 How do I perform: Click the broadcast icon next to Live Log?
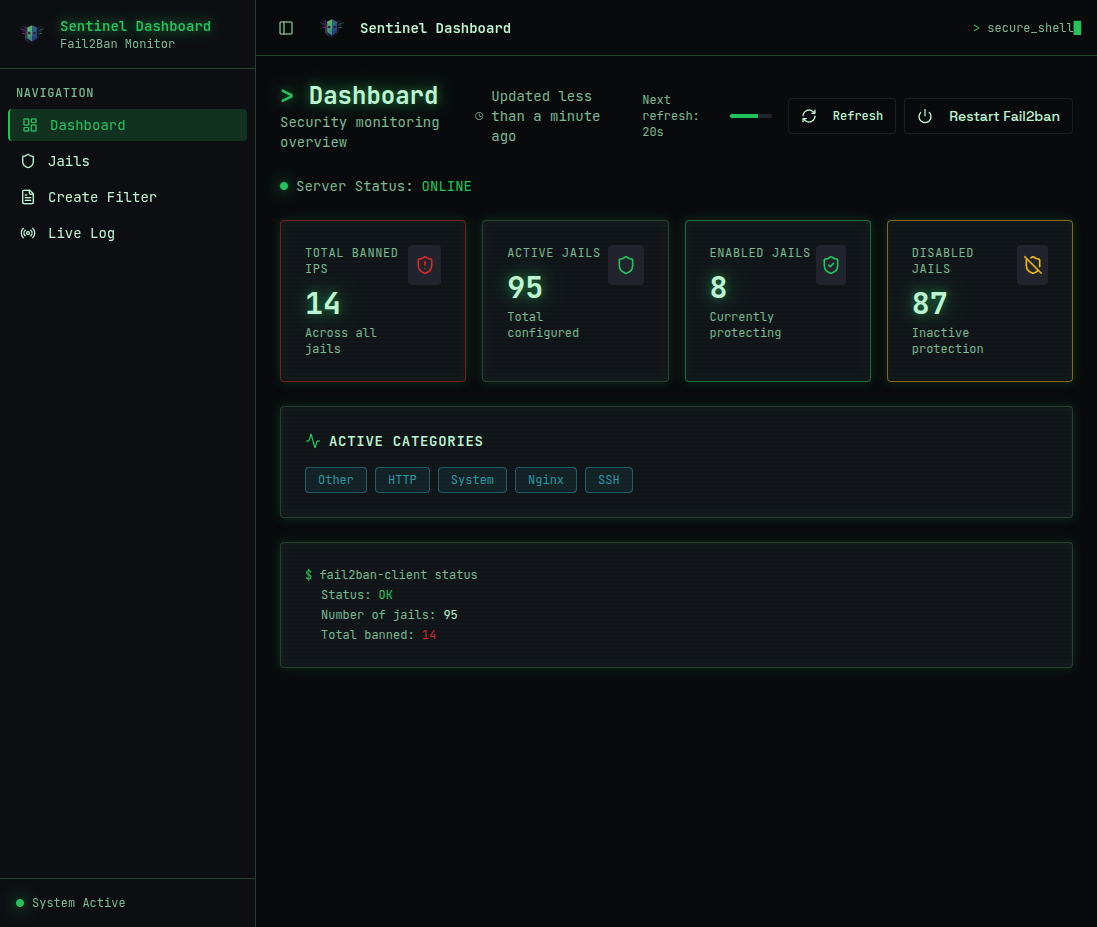pos(28,233)
